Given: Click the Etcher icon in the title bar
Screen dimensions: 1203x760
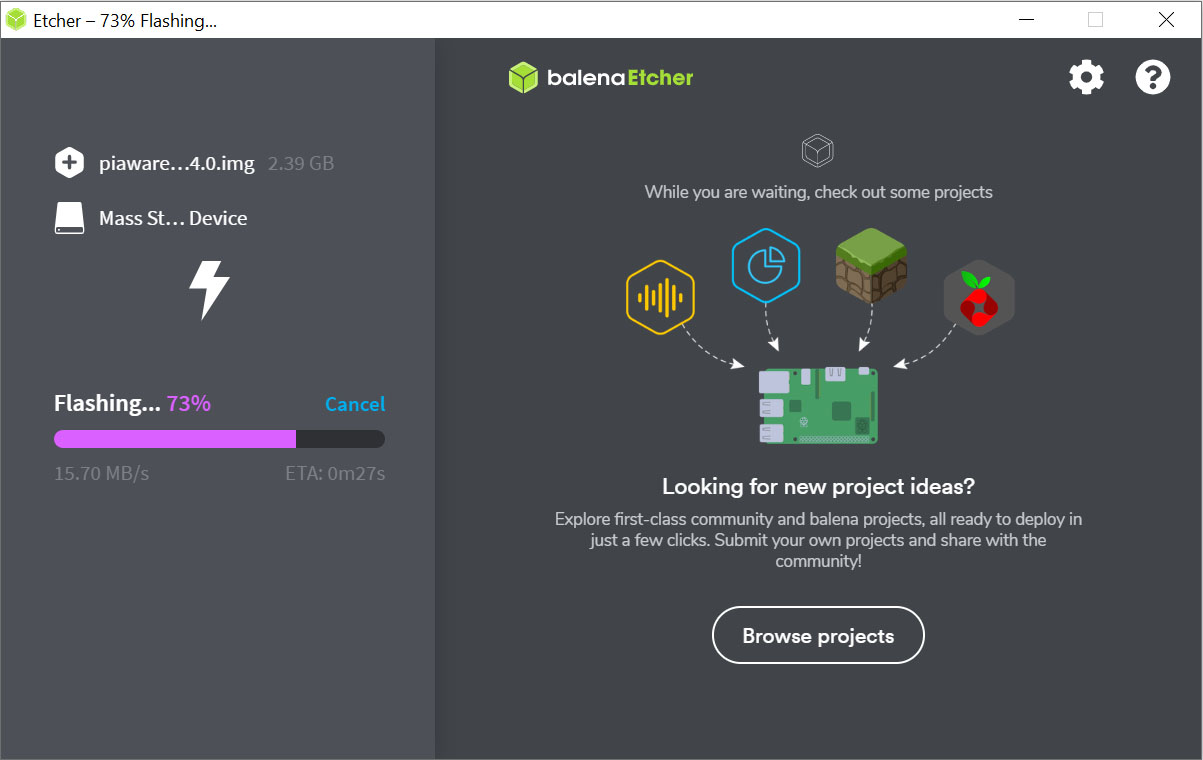Looking at the screenshot, I should pyautogui.click(x=16, y=20).
